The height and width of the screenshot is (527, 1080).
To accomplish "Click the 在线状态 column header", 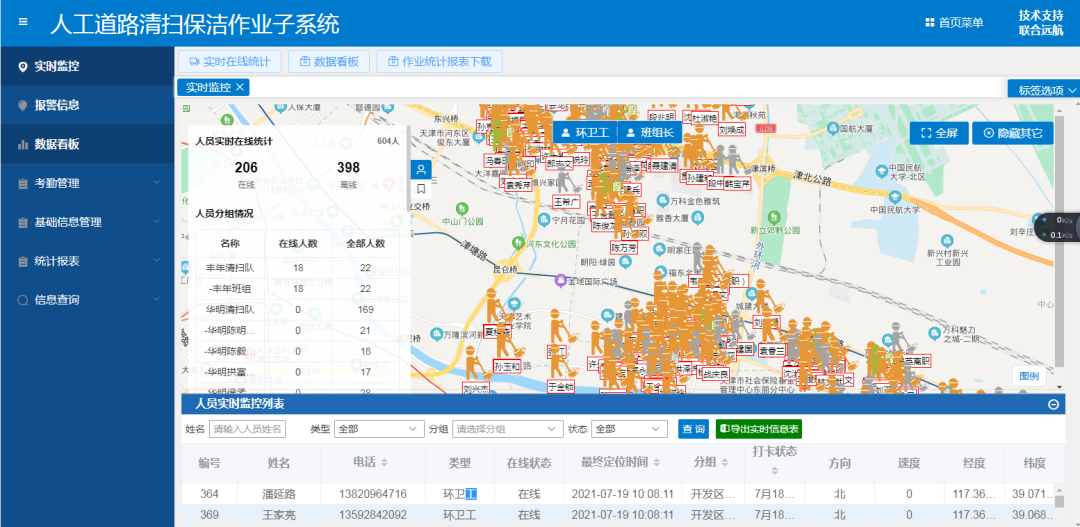I will coord(529,462).
